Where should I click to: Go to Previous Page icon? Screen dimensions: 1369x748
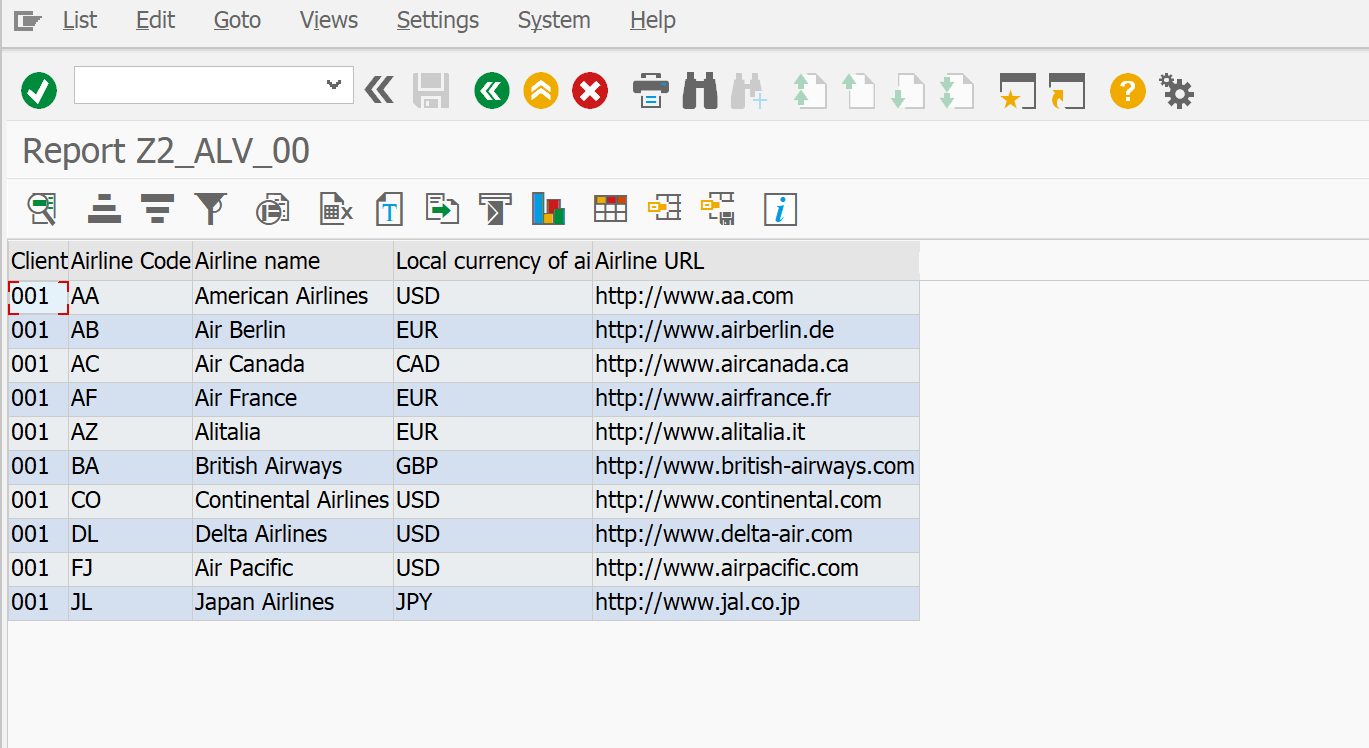click(x=858, y=92)
